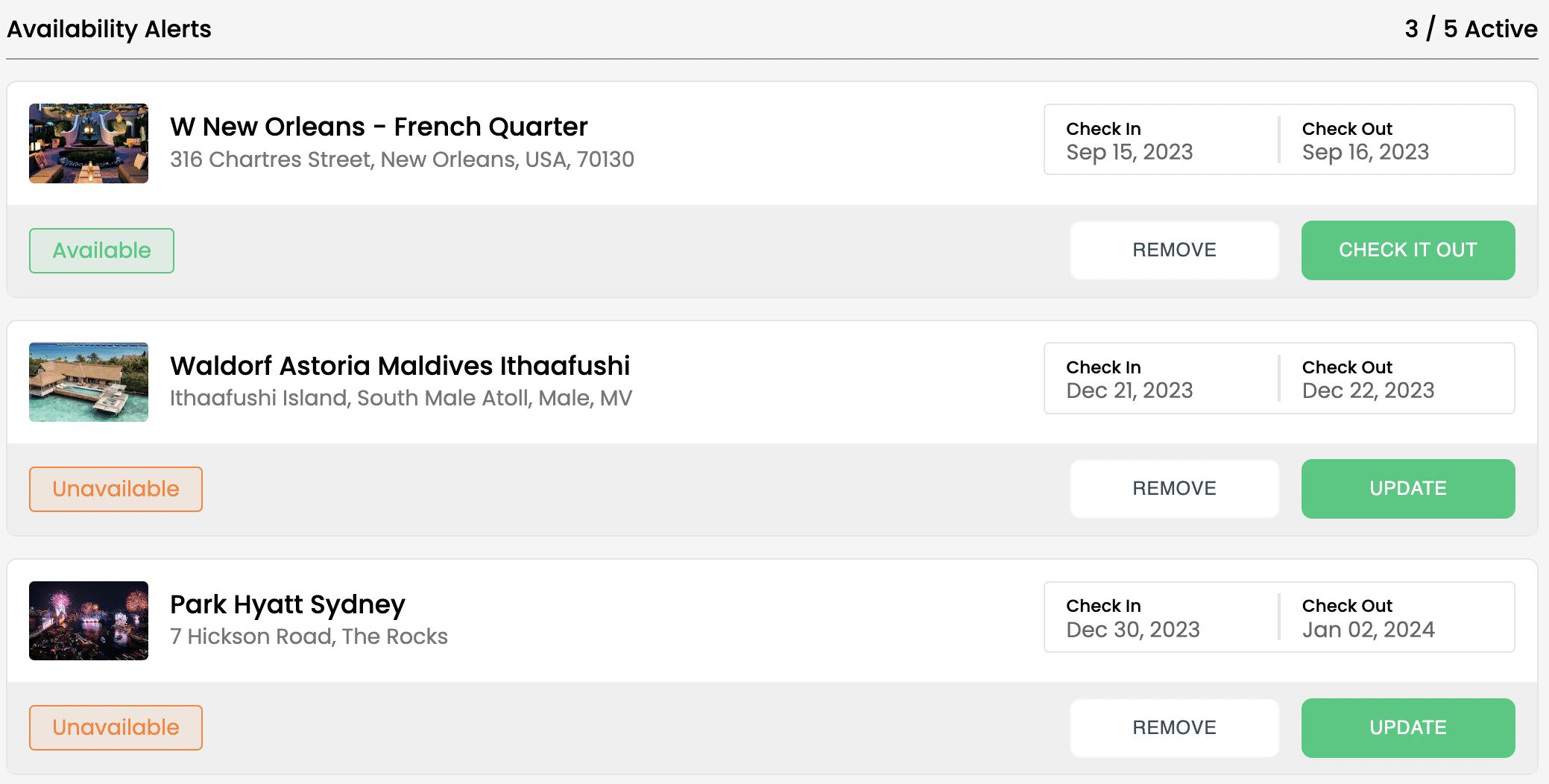Click CHECK IT OUT for W New Orleans
Viewport: 1549px width, 784px height.
(1407, 250)
